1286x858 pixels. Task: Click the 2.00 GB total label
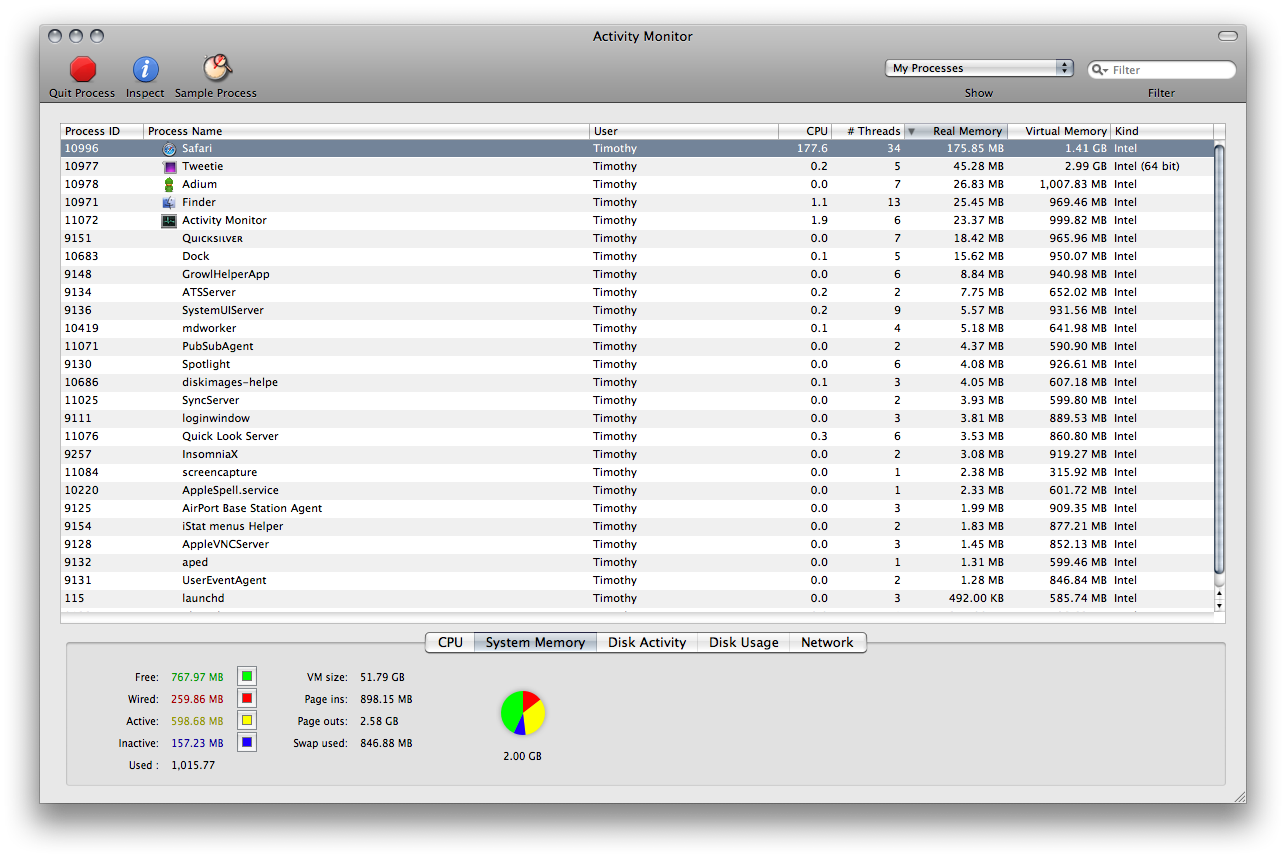click(x=522, y=756)
